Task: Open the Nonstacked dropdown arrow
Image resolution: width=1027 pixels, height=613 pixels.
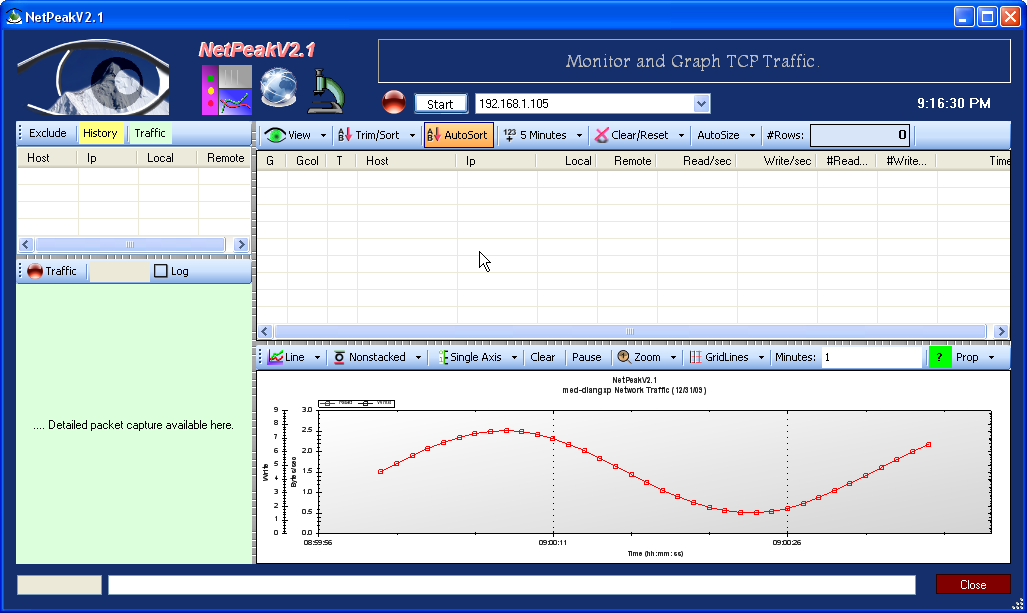Action: click(418, 358)
